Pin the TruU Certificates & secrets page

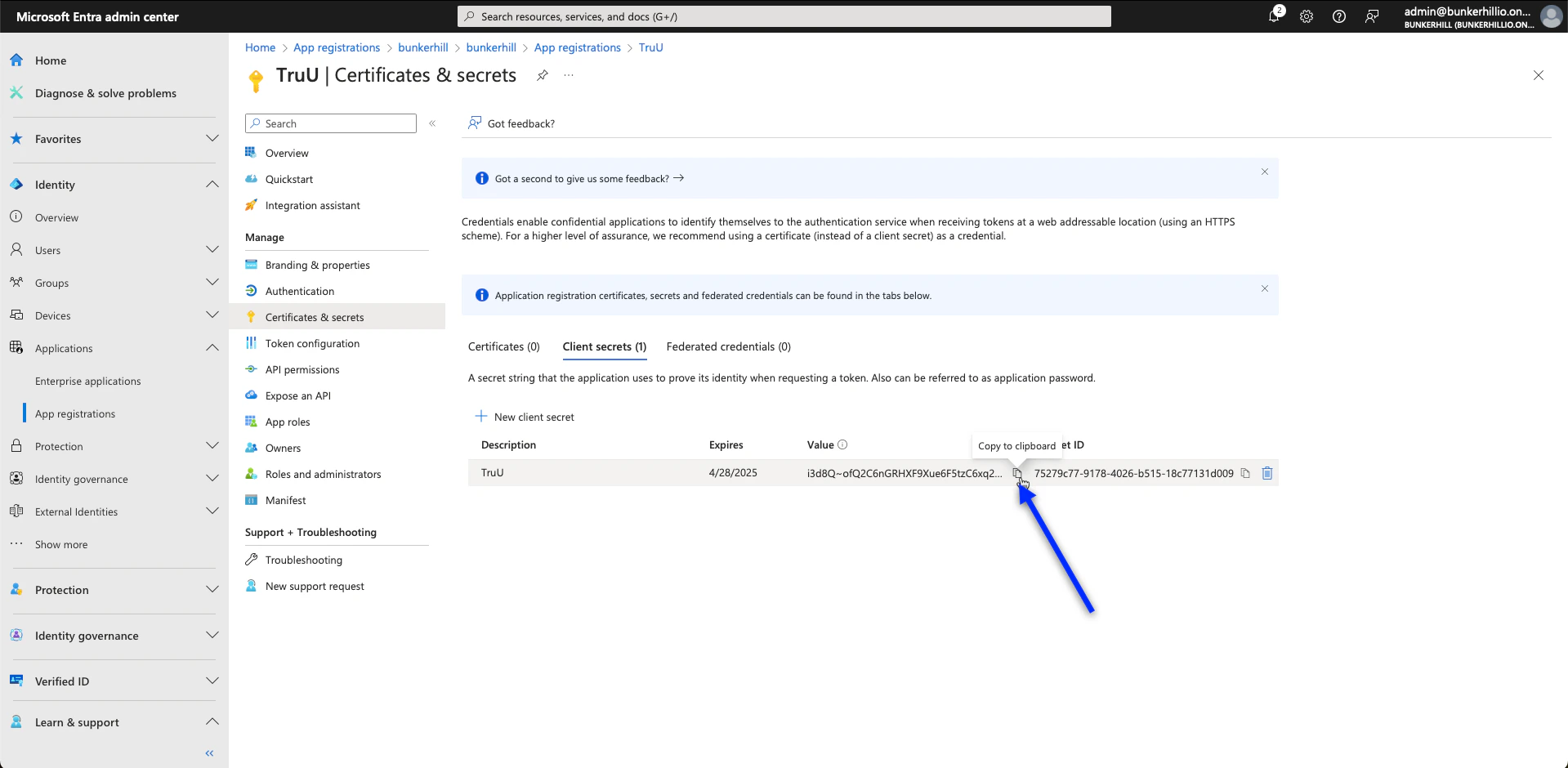pyautogui.click(x=543, y=75)
